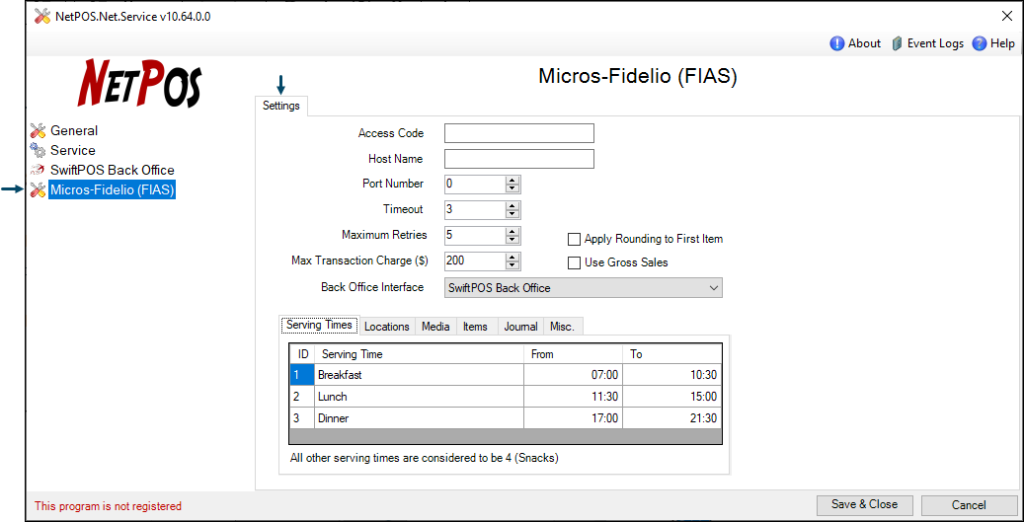Click the Host Name input field
This screenshot has width=1024, height=522.
click(x=519, y=159)
